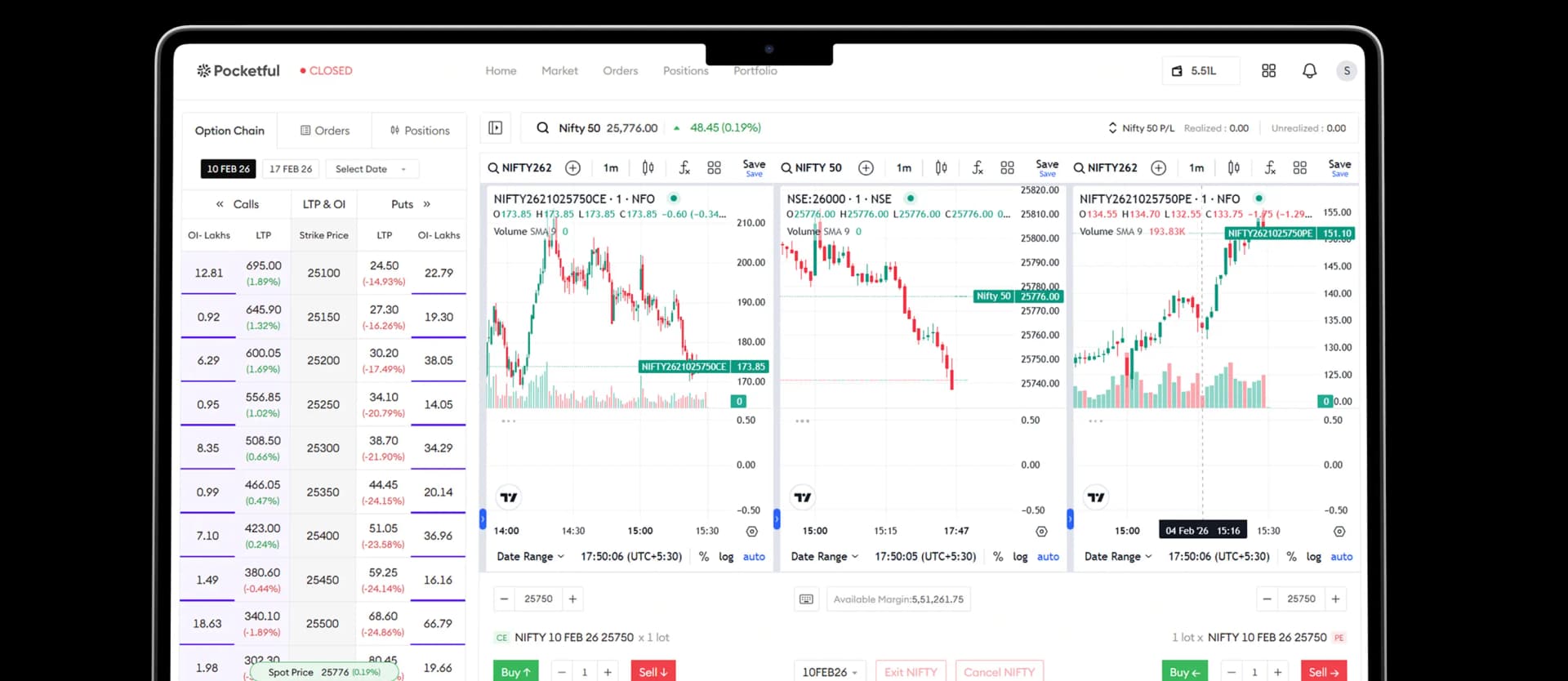Switch to Option Chain tab
Image resolution: width=1568 pixels, height=681 pixels.
(x=229, y=131)
